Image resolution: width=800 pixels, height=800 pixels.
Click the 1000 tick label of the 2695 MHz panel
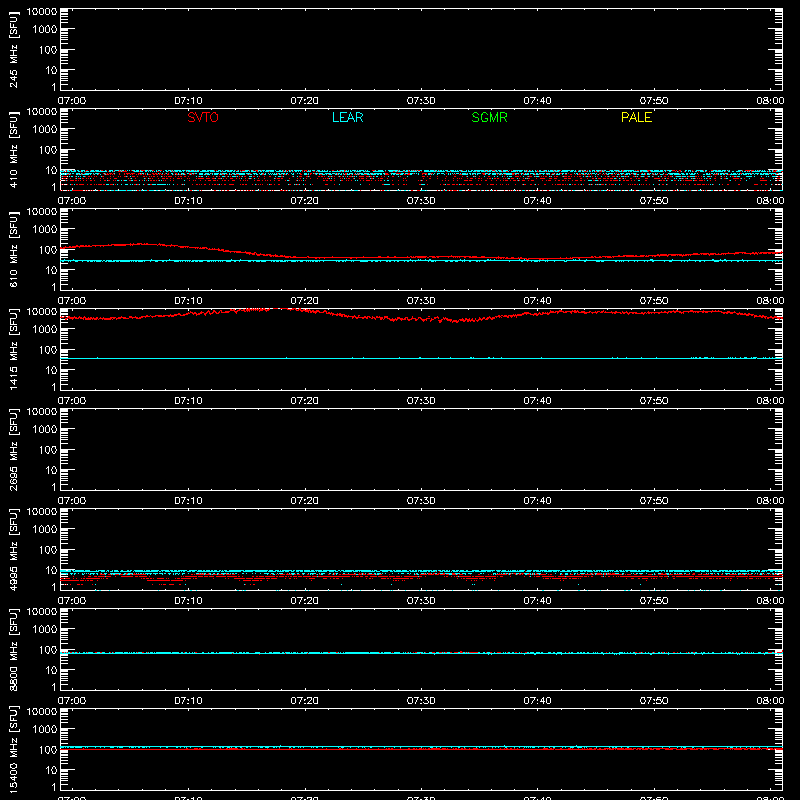pyautogui.click(x=45, y=430)
